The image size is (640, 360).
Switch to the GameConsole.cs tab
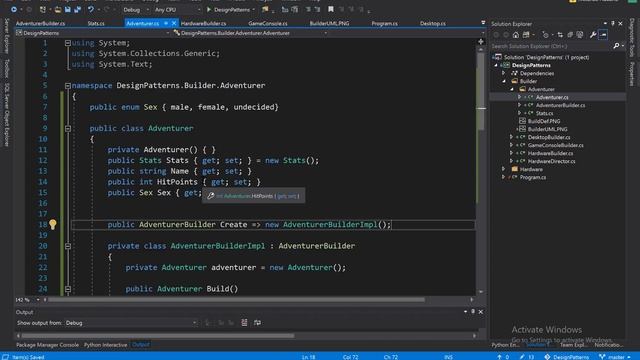coord(268,23)
